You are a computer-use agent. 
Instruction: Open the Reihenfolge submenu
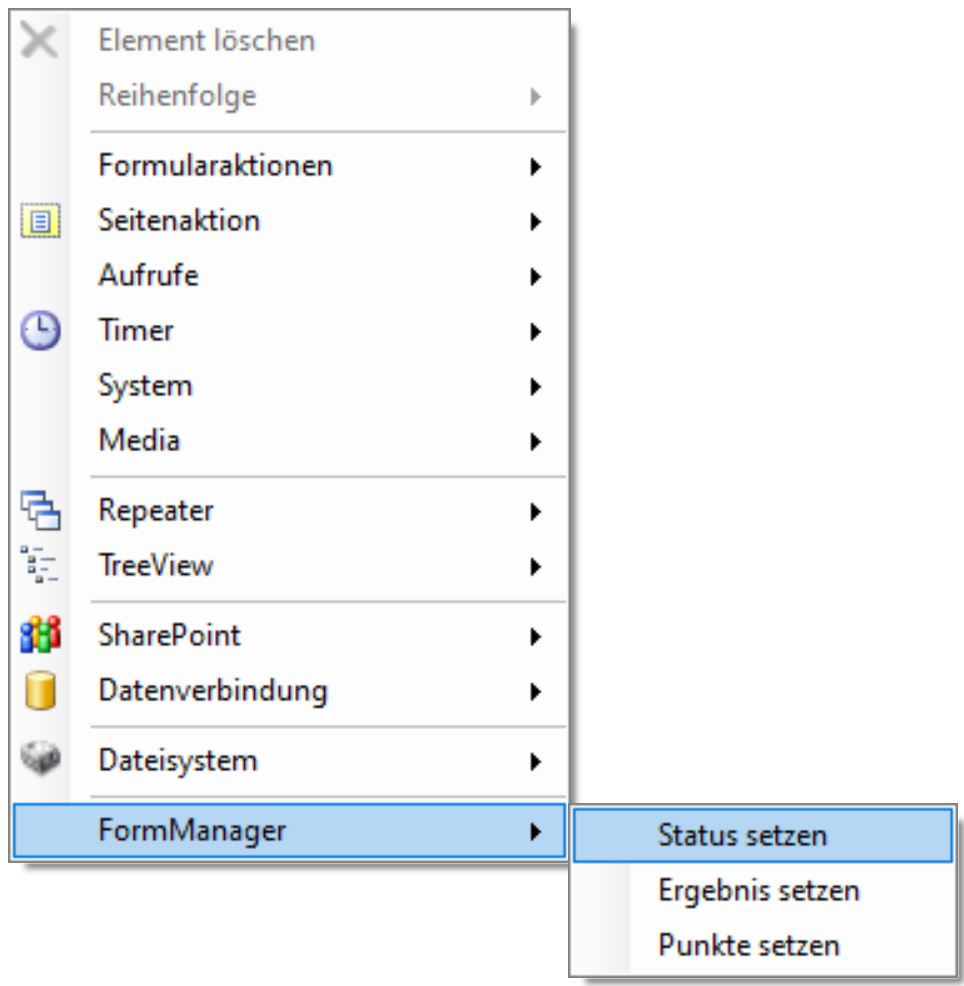tap(177, 97)
